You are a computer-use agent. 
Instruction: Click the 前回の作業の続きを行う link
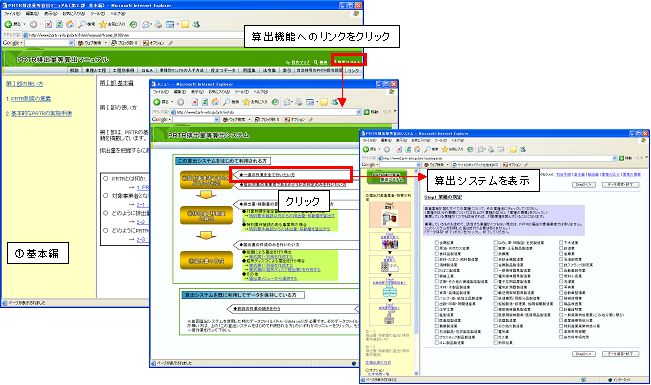pyautogui.click(x=256, y=309)
